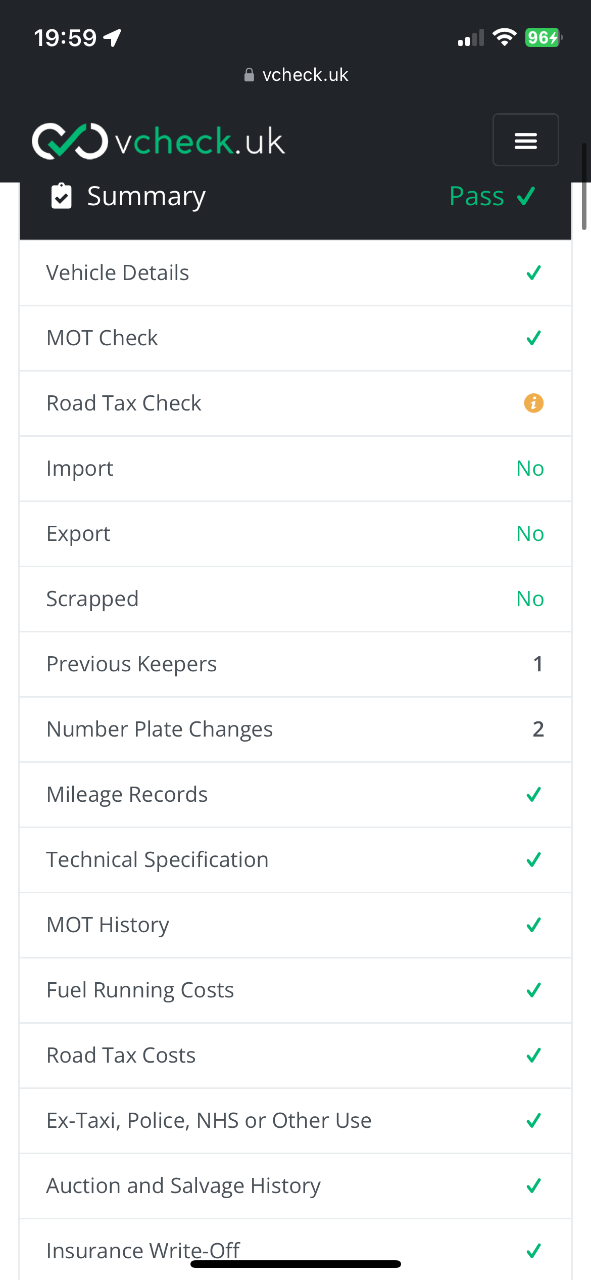Tap the MOT Check green checkmark
The height and width of the screenshot is (1280, 591).
pyautogui.click(x=534, y=338)
